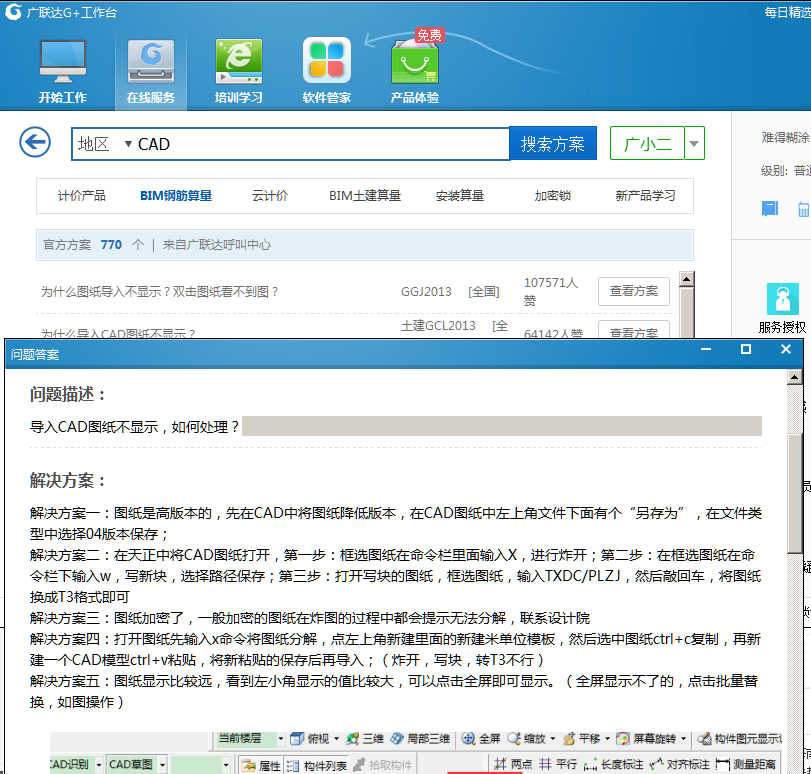Click the '64142人赞' count text

(x=553, y=333)
